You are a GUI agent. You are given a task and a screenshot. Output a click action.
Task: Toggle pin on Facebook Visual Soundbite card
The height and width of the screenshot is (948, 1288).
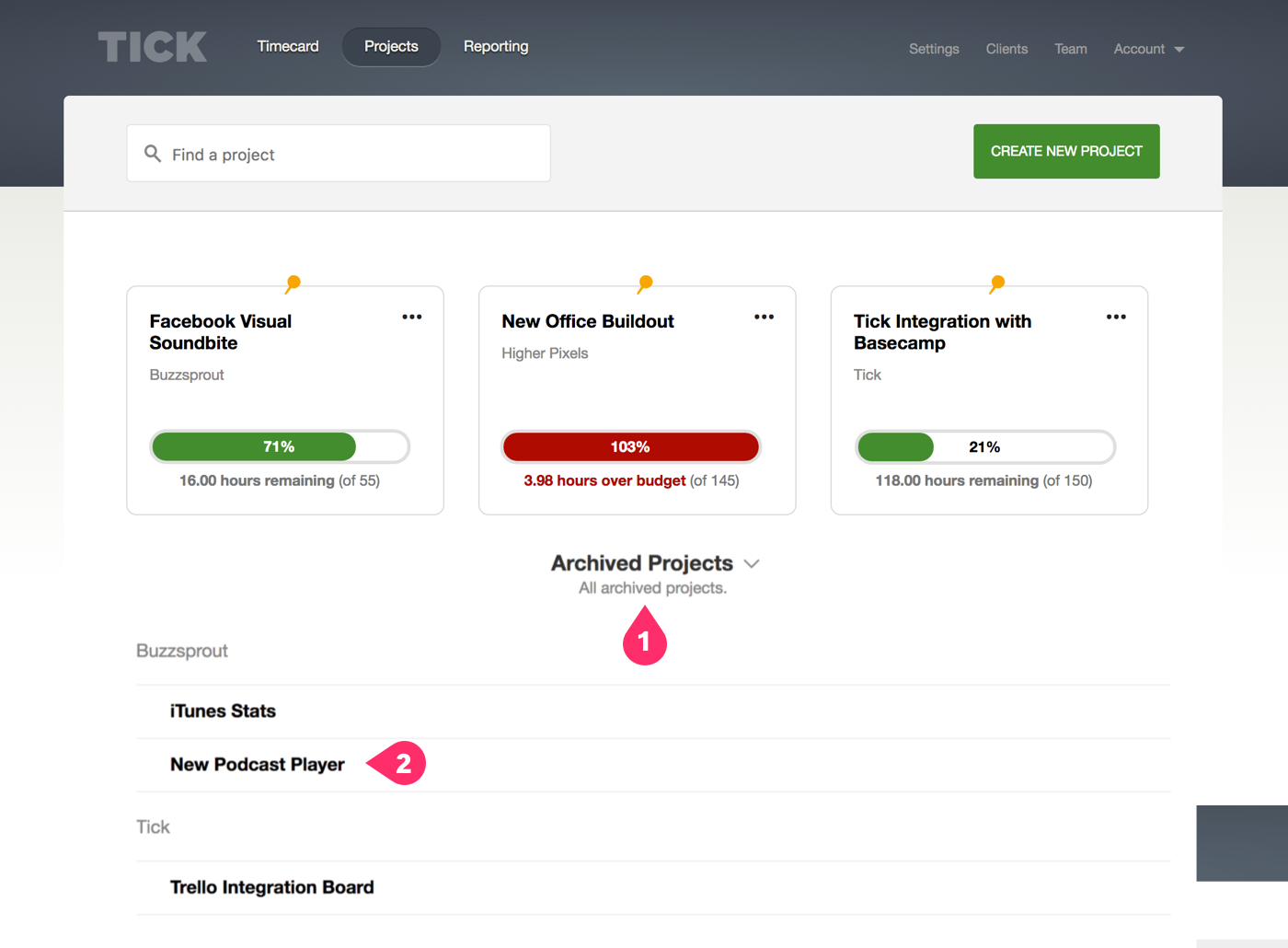tap(293, 283)
